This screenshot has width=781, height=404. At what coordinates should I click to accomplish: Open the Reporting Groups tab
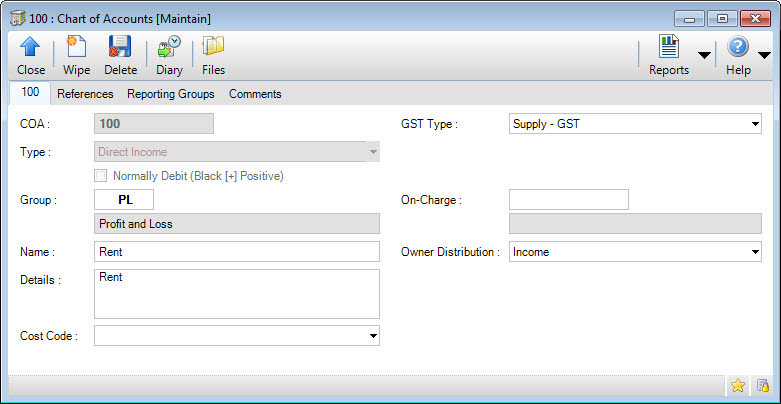pyautogui.click(x=171, y=94)
